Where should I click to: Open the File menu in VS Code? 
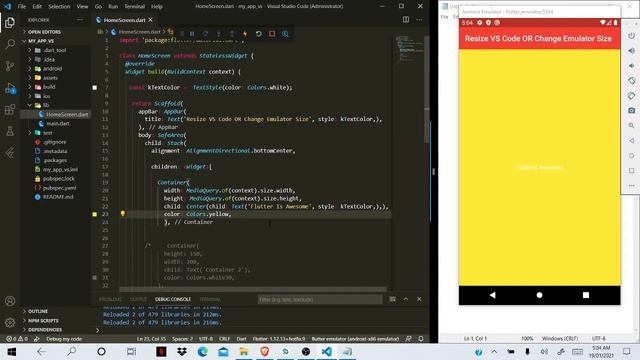point(22,7)
